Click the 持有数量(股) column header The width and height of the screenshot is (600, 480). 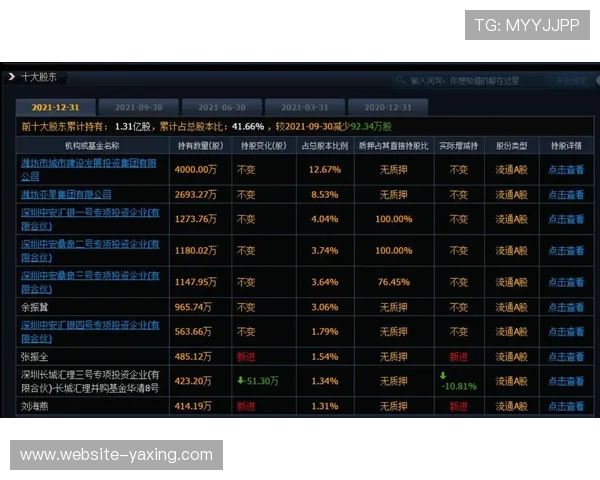click(201, 145)
